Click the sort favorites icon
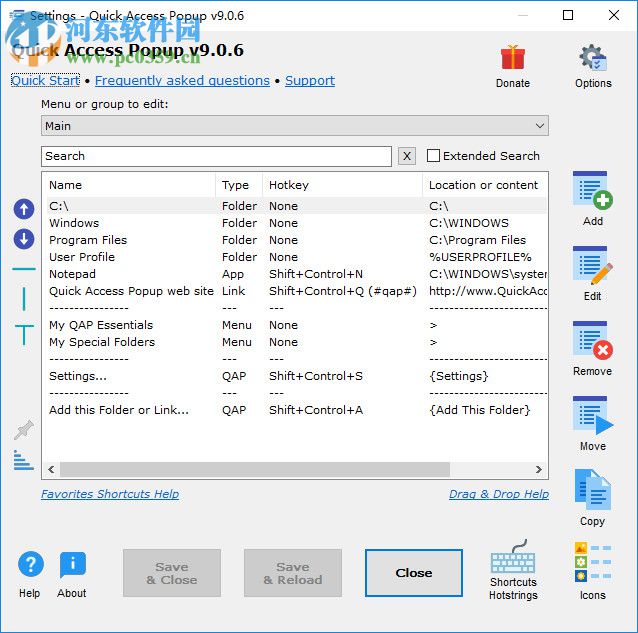 click(x=24, y=460)
